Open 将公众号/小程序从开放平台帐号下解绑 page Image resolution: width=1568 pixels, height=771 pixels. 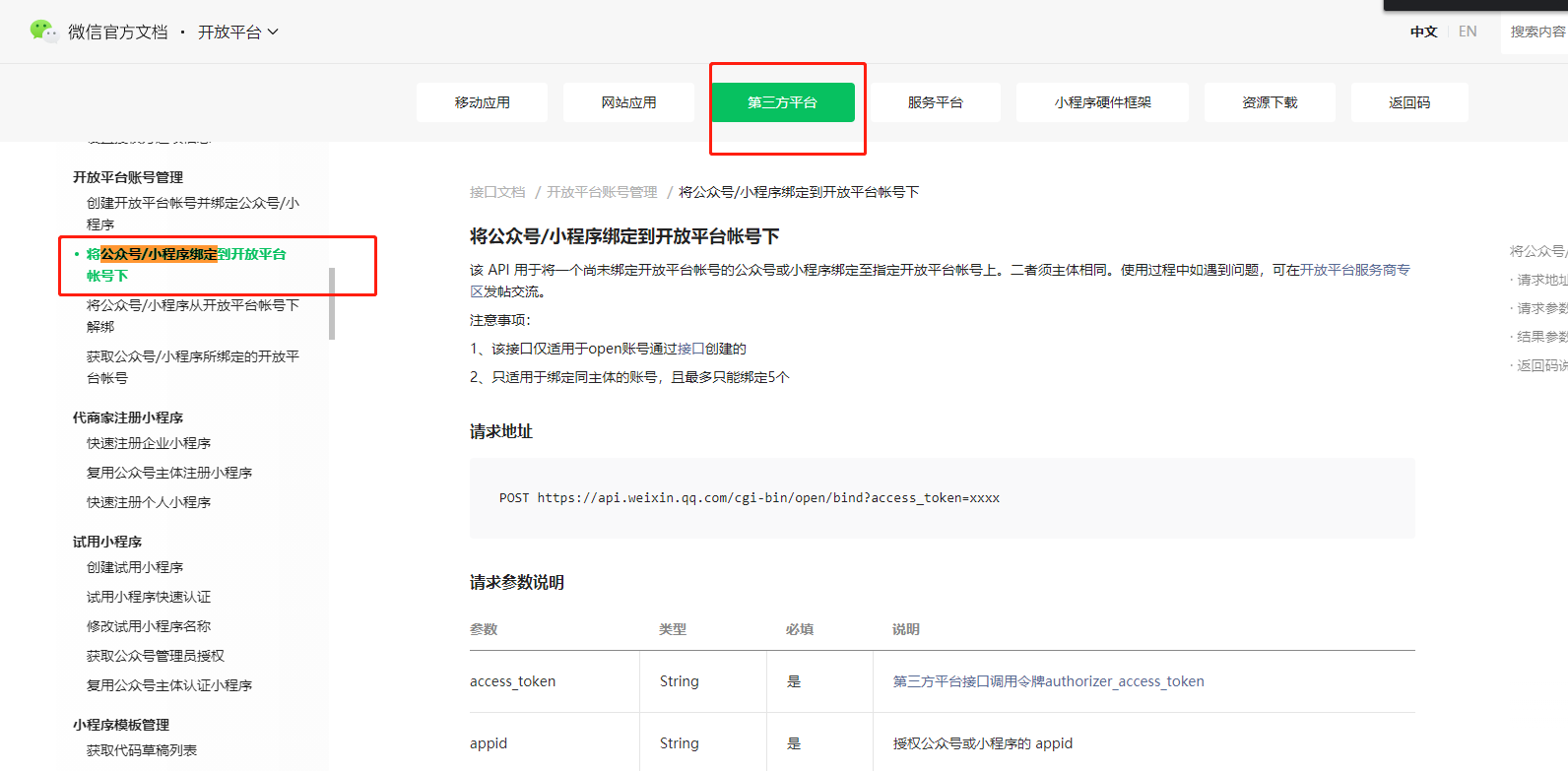pos(193,316)
